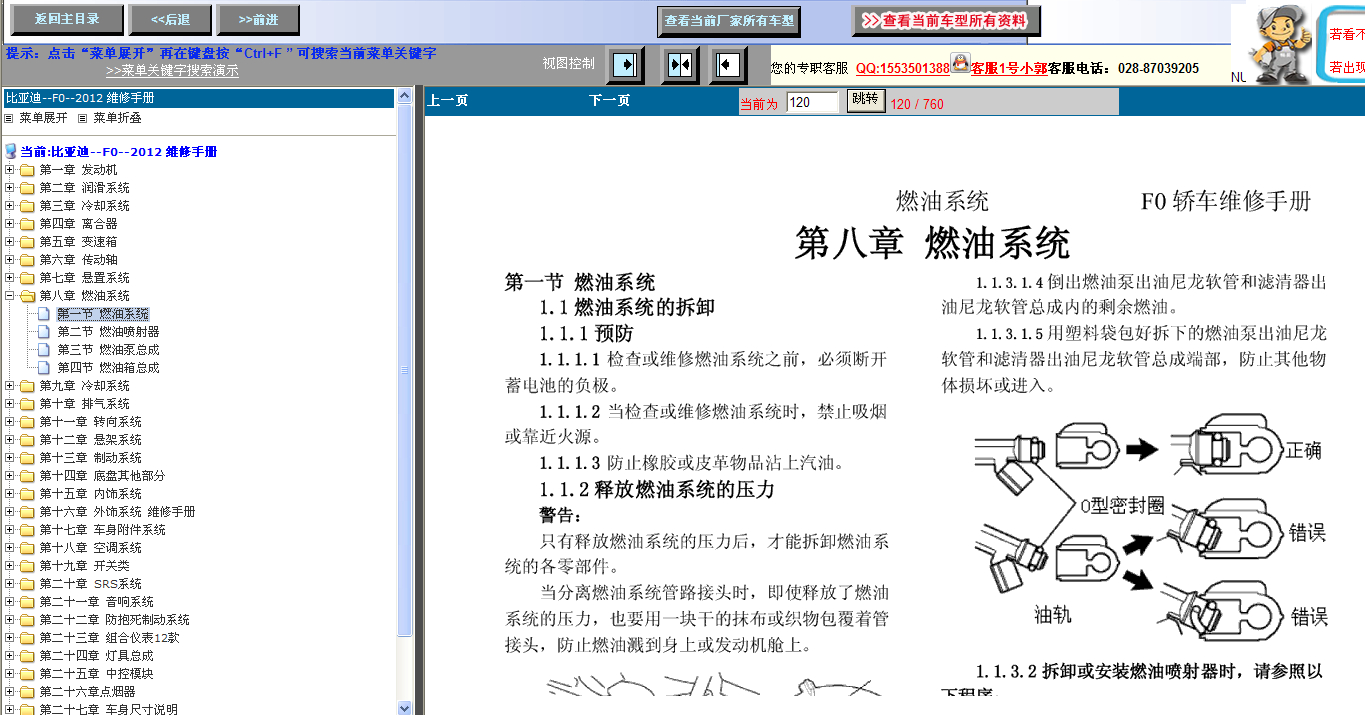Click the page number field showing 120
Viewport: 1365px width, 715px height.
pyautogui.click(x=812, y=102)
